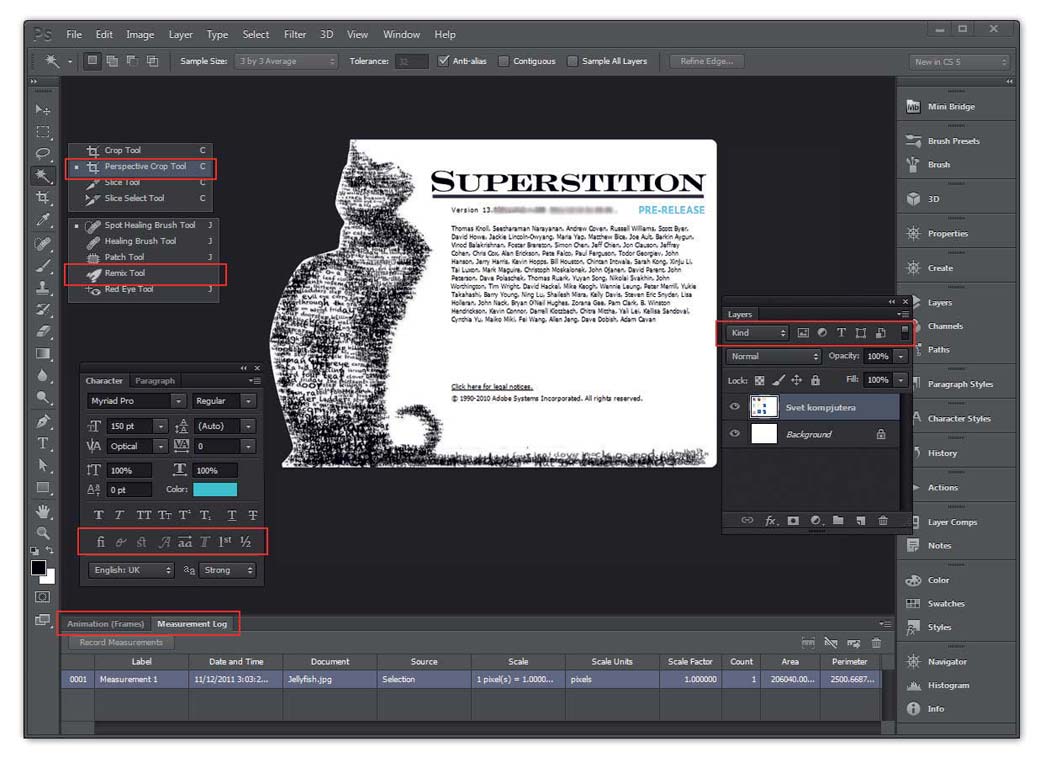This screenshot has height=757, width=1040.
Task: Click the Tolerance input field
Action: (x=411, y=61)
